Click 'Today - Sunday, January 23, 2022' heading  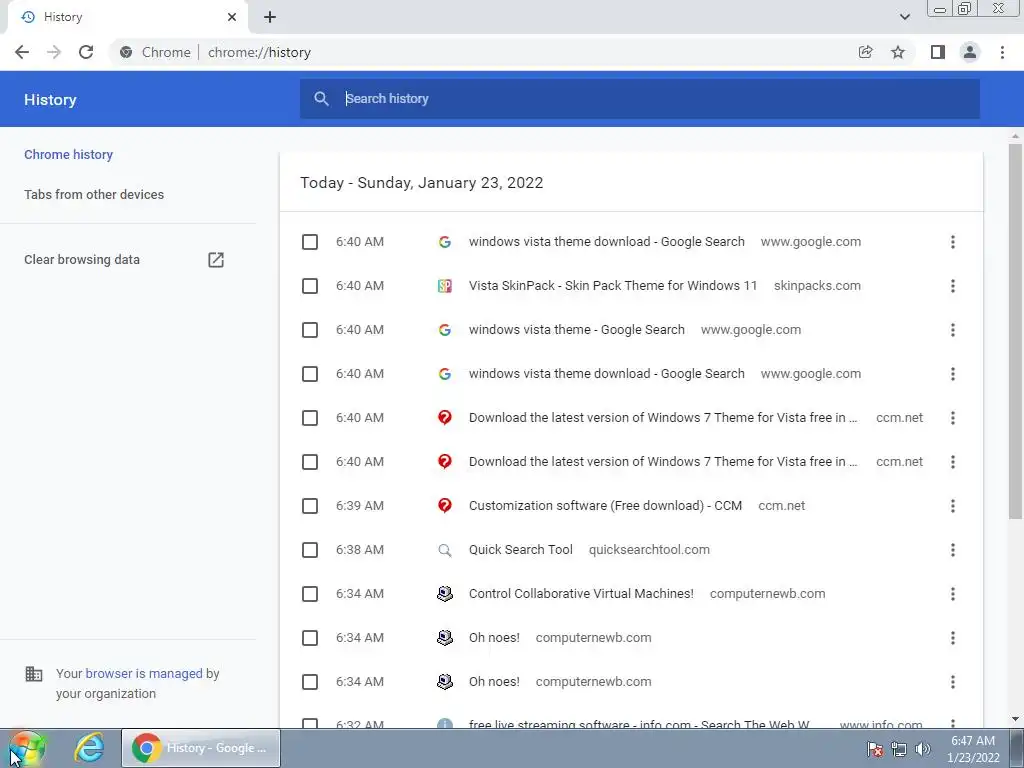[x=421, y=183]
